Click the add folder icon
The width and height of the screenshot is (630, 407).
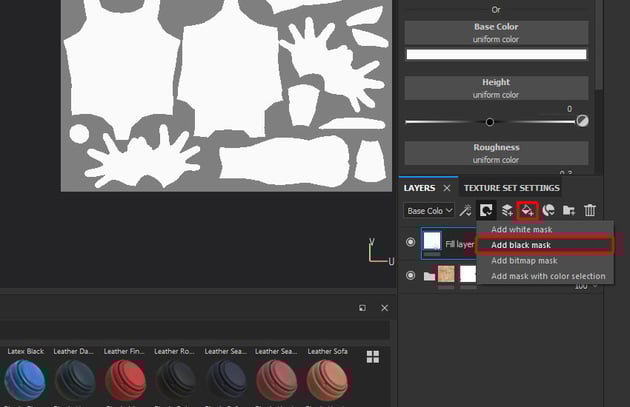[569, 210]
